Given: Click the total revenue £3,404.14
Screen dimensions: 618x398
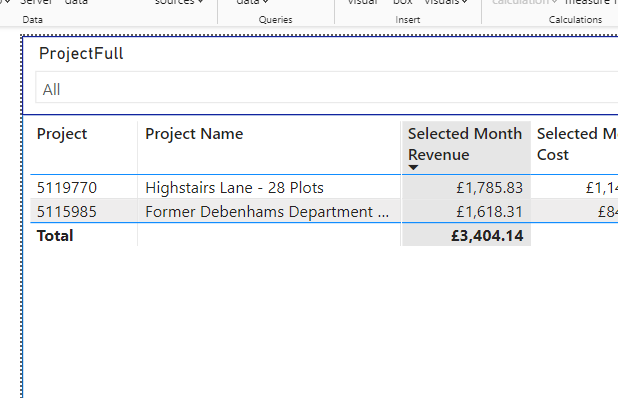Looking at the screenshot, I should click(x=487, y=236).
